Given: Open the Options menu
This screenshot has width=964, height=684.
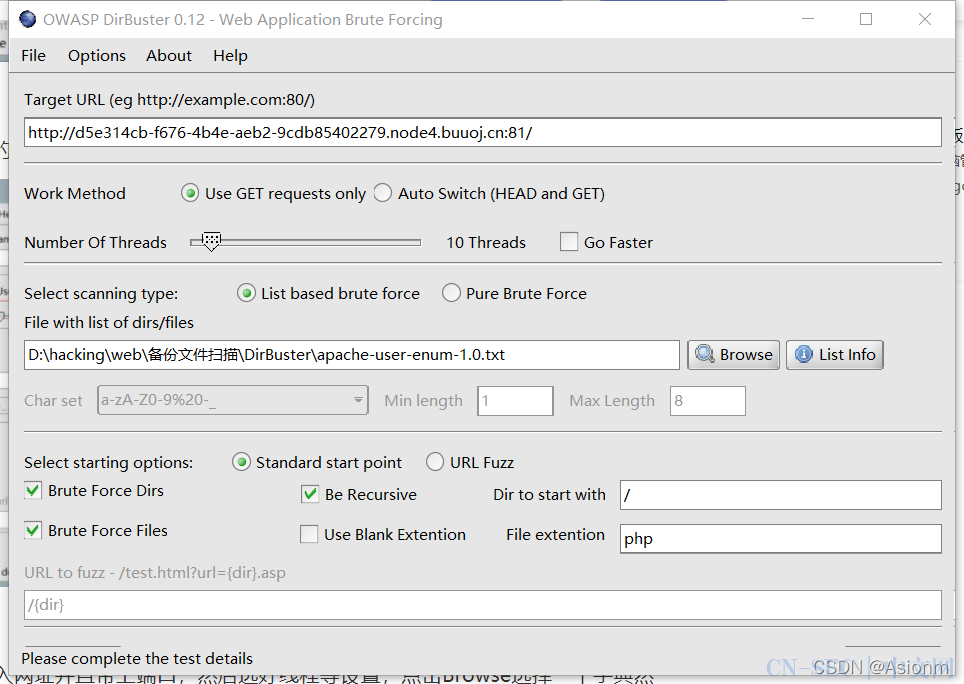Looking at the screenshot, I should (x=97, y=56).
